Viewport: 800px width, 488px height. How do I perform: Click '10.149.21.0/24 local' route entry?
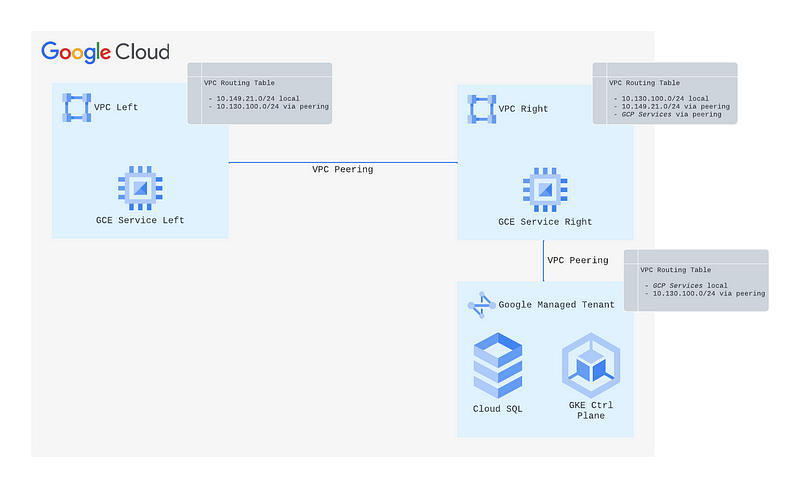click(258, 99)
